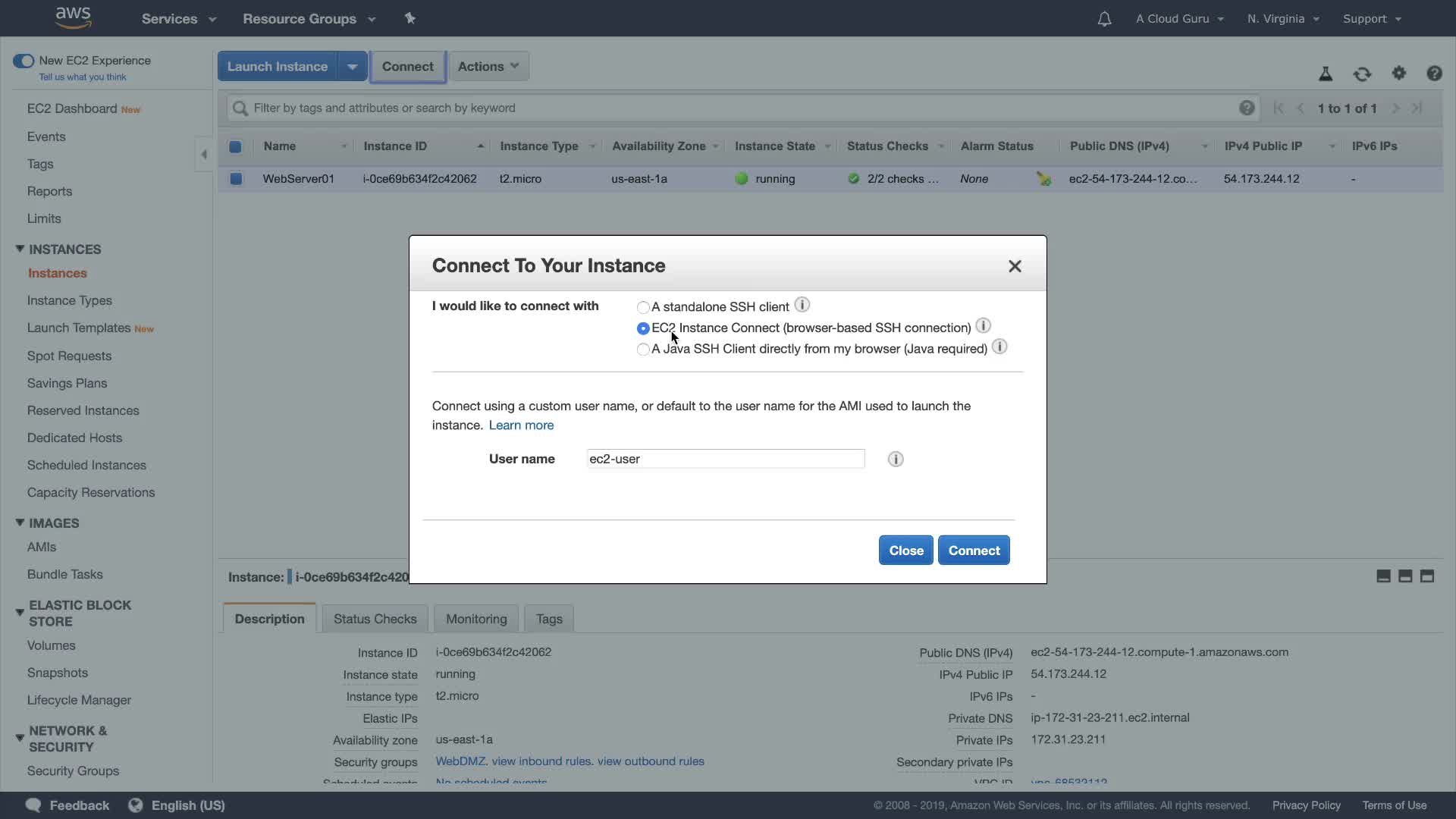Click the experiments flask icon

tap(1326, 74)
